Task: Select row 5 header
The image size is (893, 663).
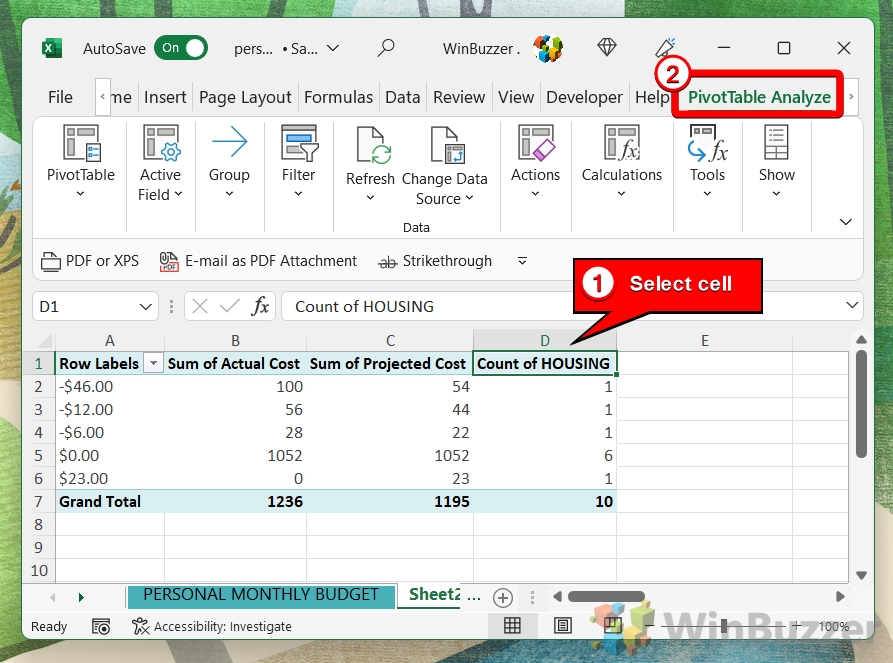Action: click(39, 456)
